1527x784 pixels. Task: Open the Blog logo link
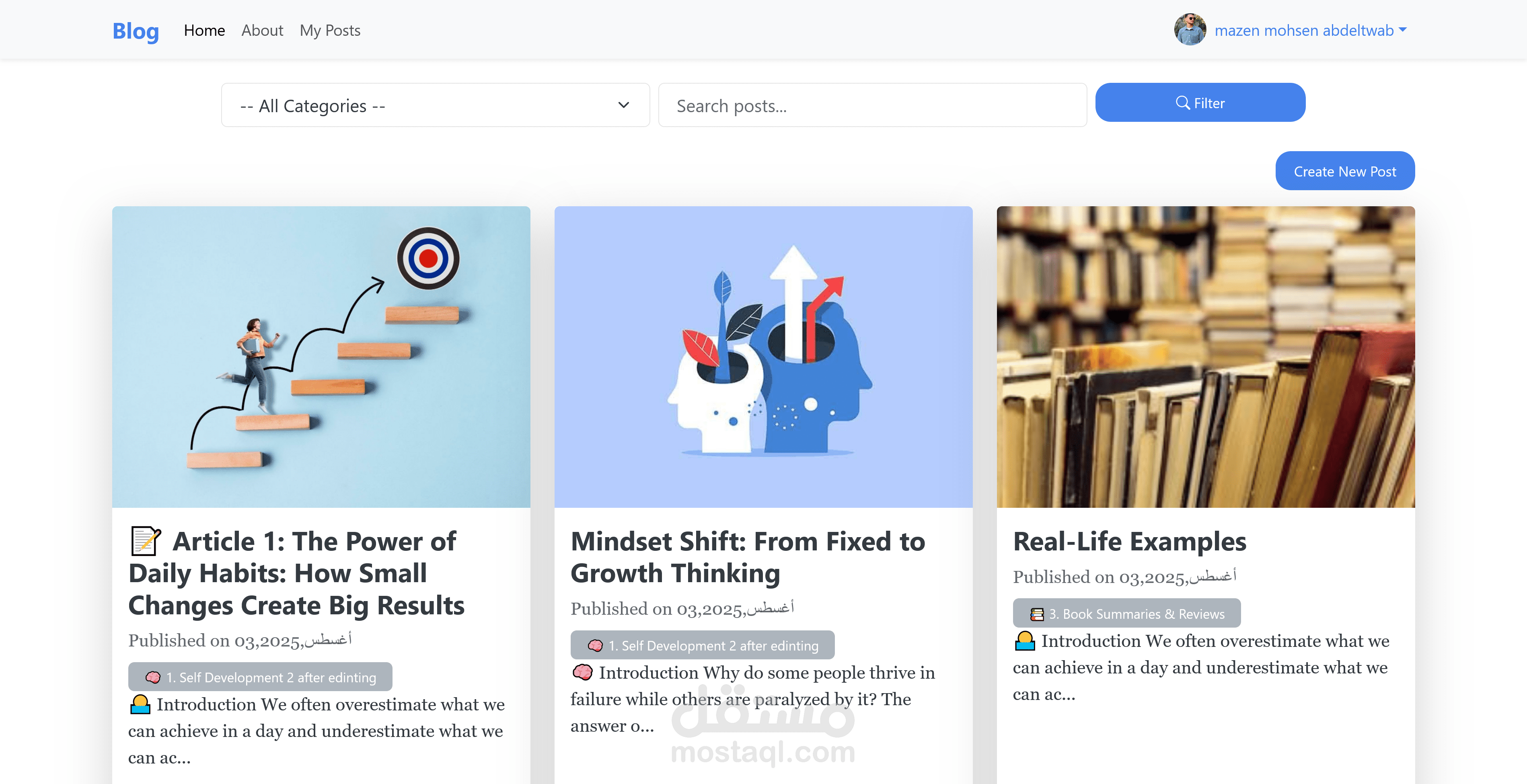pyautogui.click(x=136, y=30)
